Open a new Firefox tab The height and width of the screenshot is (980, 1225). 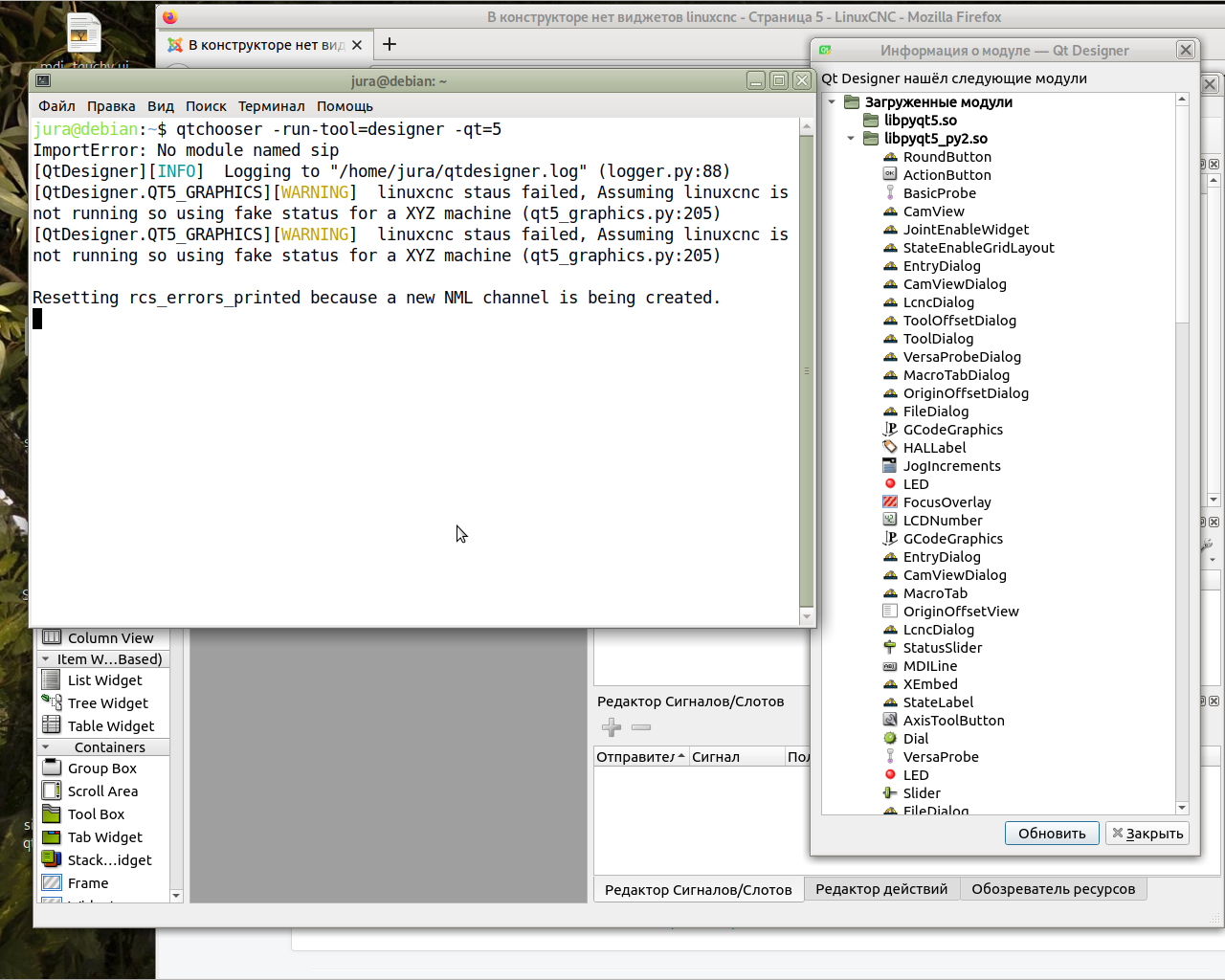(390, 44)
